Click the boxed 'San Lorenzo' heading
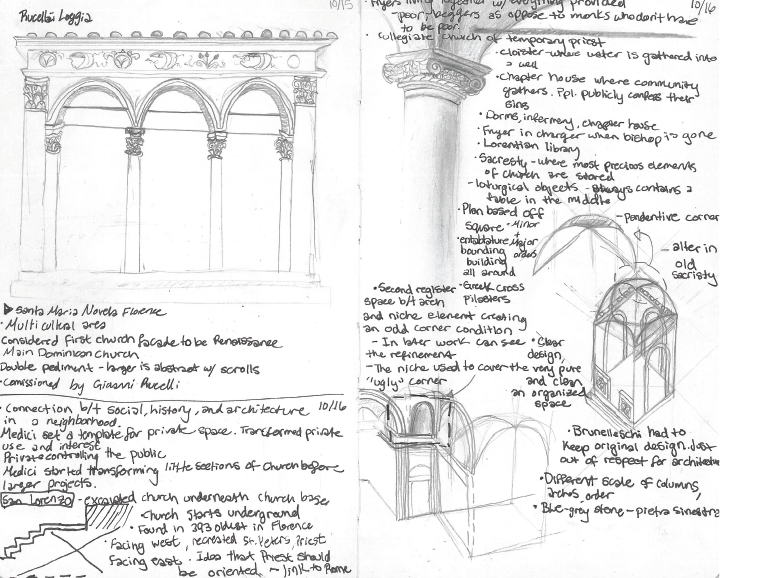Screen dimensions: 761x578 coord(38,500)
